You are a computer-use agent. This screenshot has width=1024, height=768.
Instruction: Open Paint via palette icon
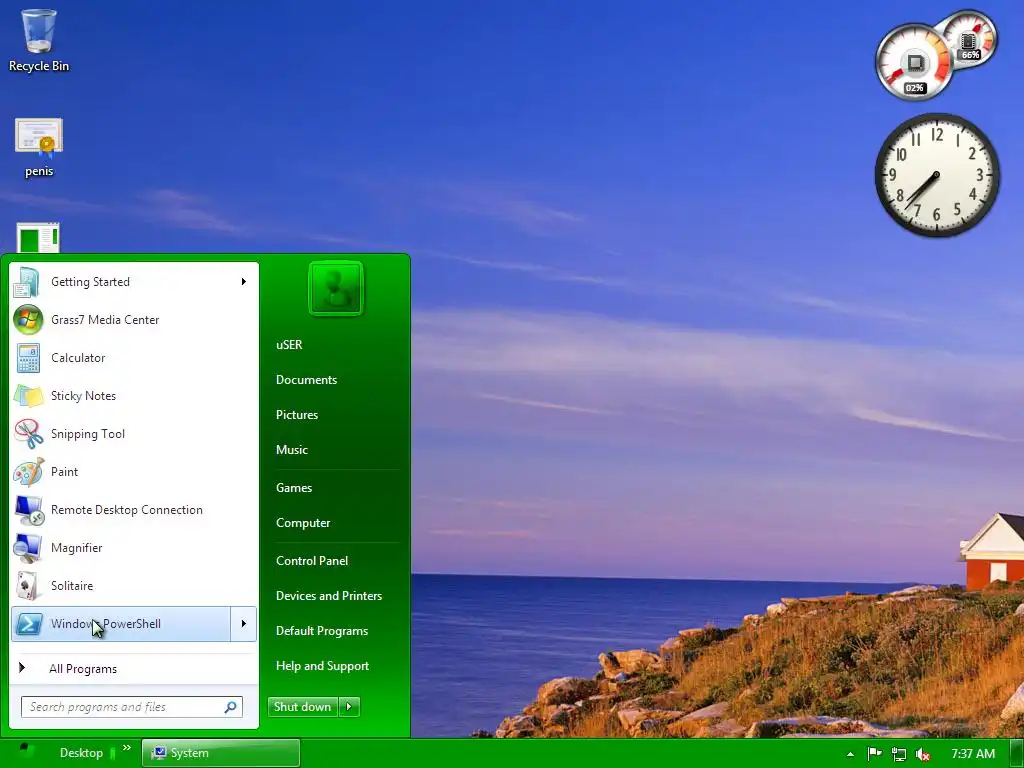click(28, 472)
